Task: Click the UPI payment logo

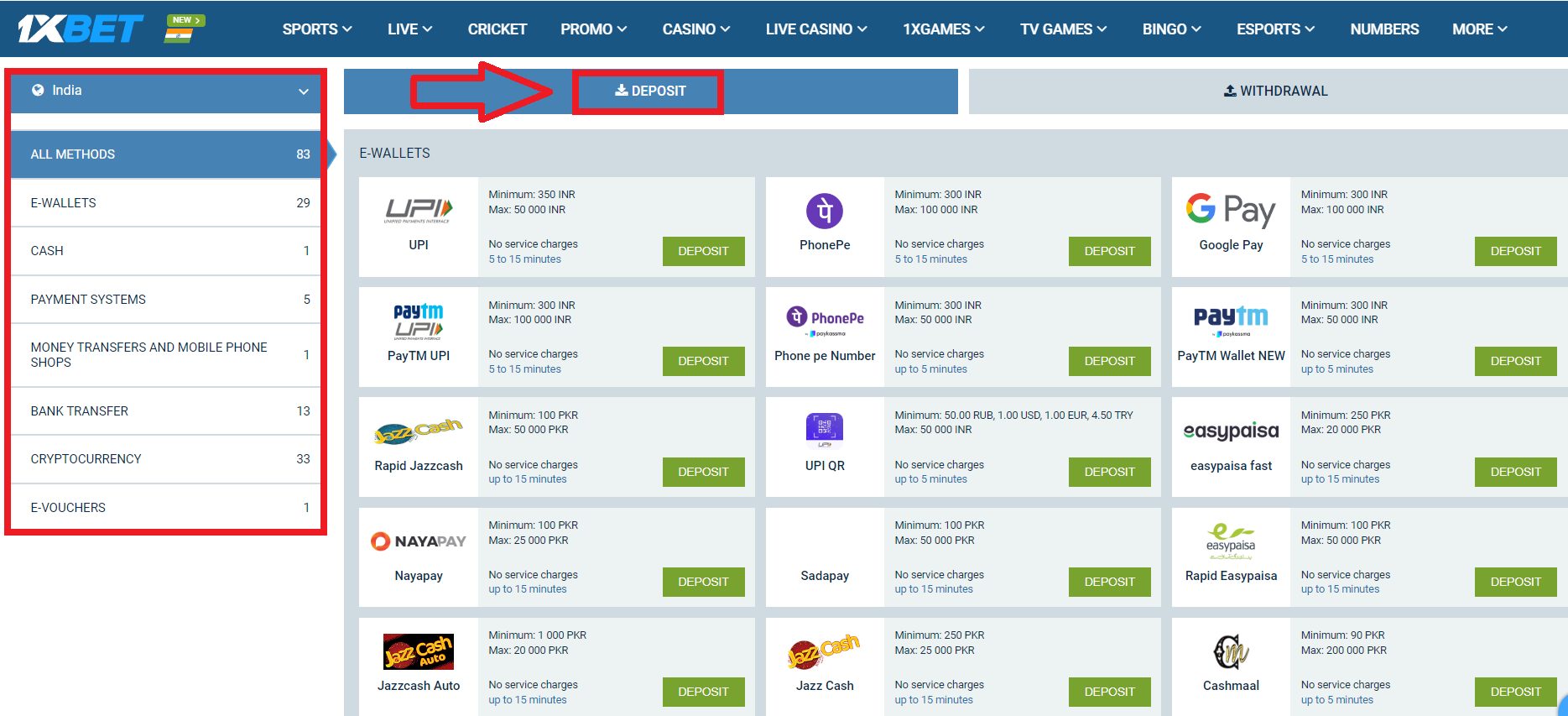Action: click(419, 211)
